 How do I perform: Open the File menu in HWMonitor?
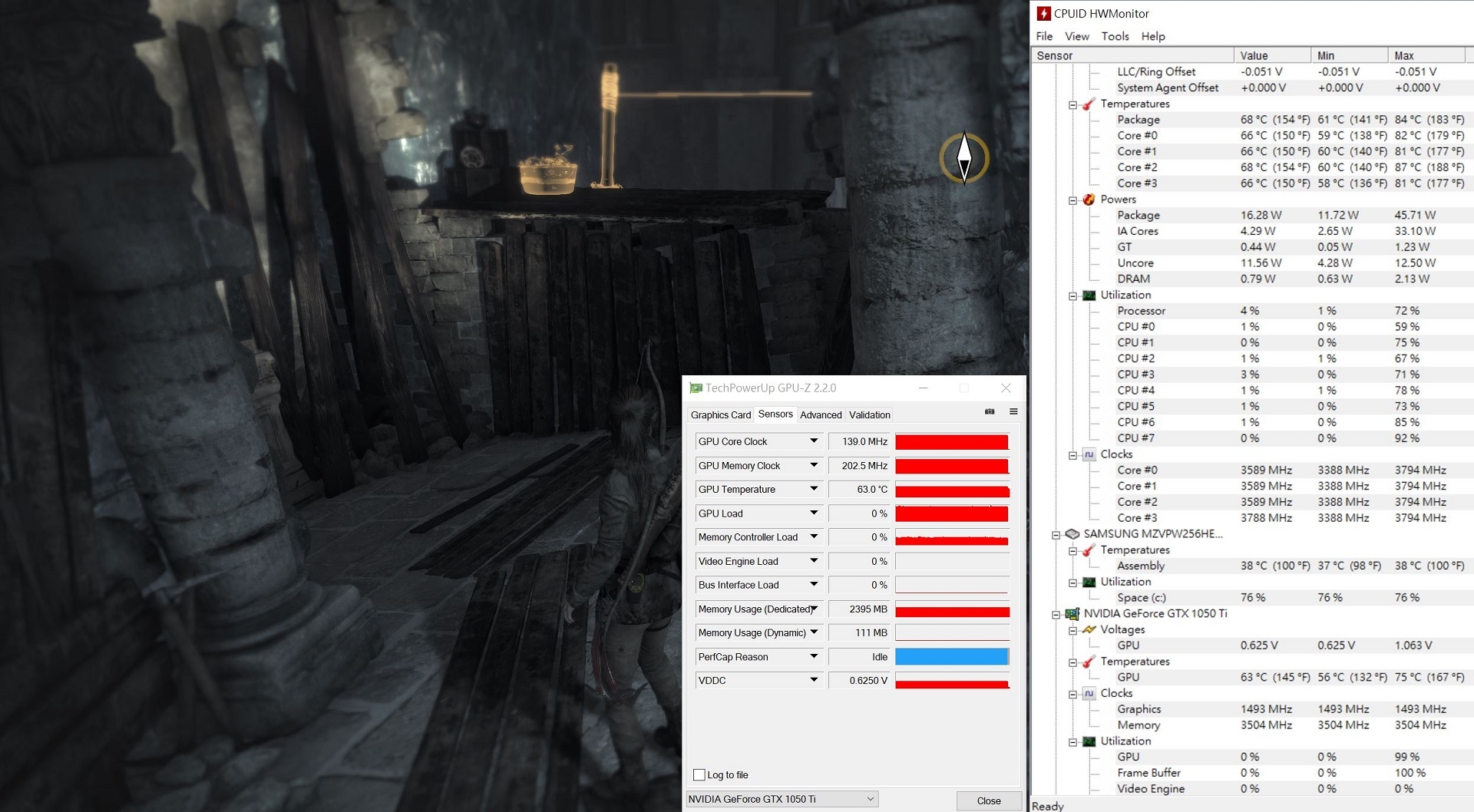tap(1044, 36)
